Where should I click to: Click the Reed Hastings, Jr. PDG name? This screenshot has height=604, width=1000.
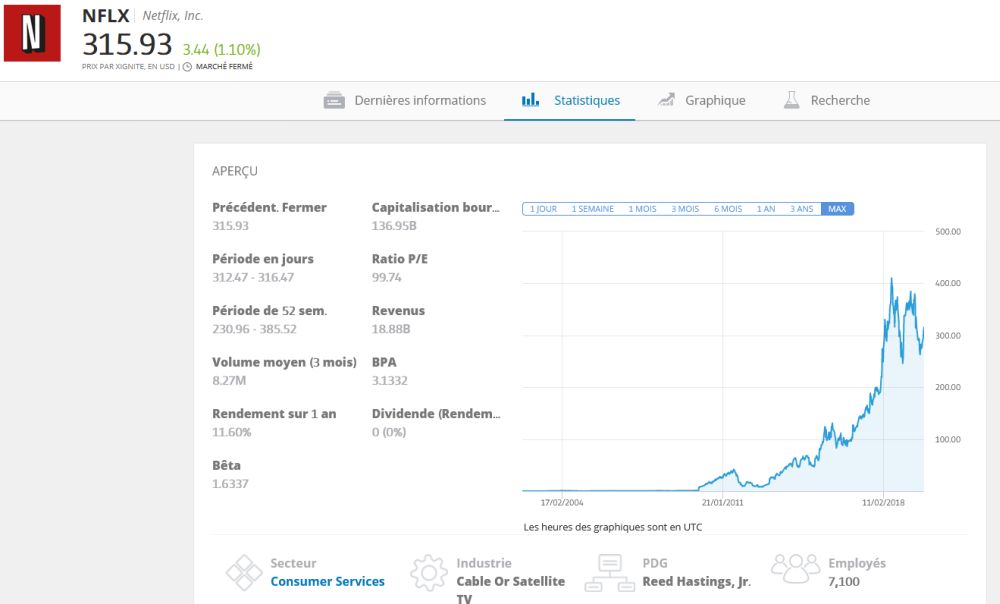point(696,581)
